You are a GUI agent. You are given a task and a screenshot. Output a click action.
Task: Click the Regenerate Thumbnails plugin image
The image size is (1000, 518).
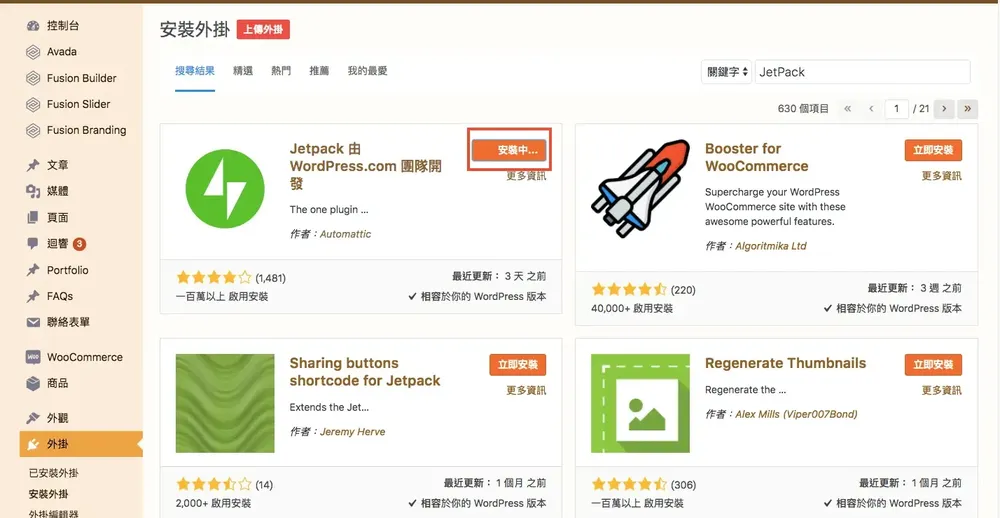pyautogui.click(x=640, y=403)
